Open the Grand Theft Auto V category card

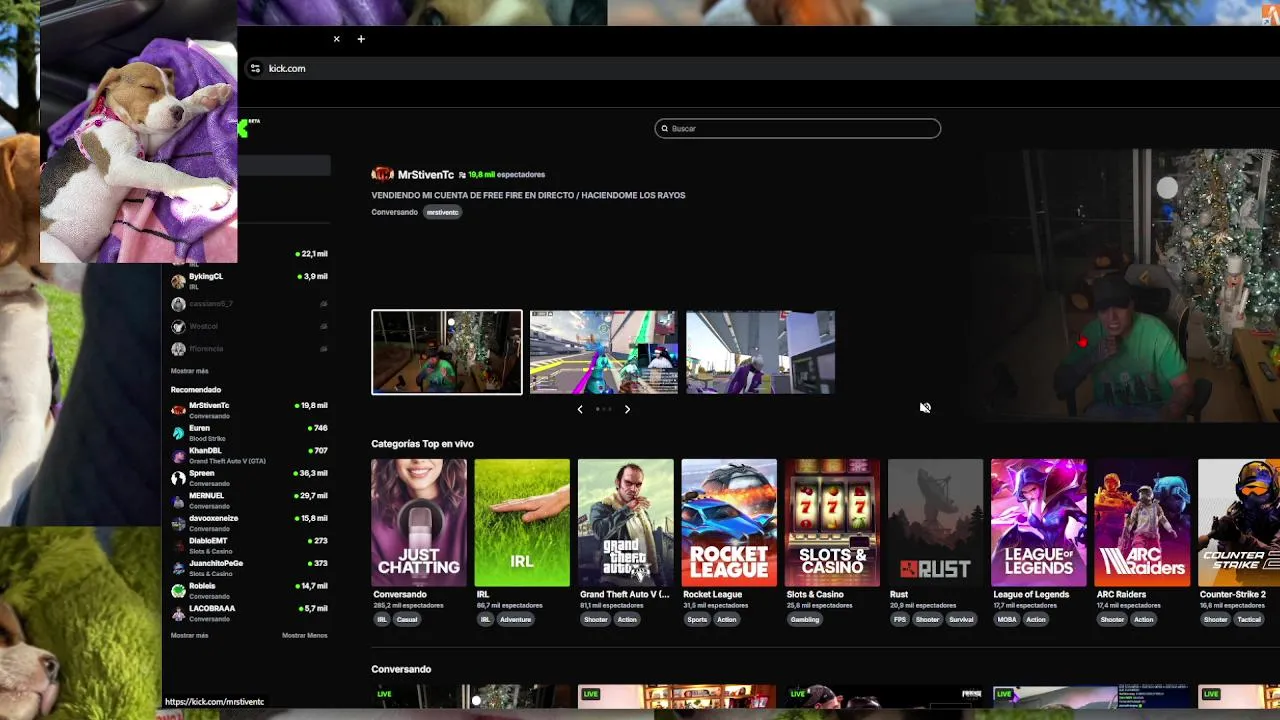(626, 522)
